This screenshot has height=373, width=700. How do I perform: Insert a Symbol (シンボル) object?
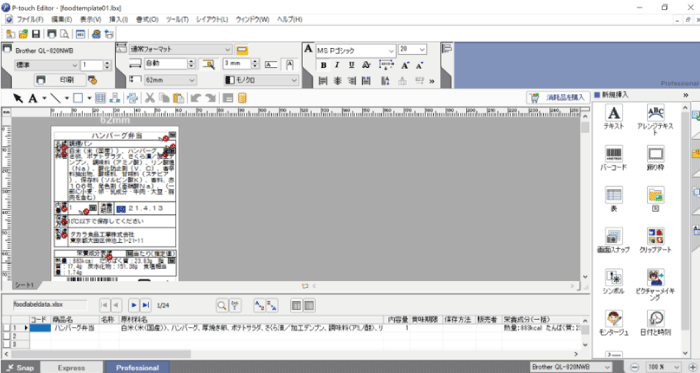point(613,282)
